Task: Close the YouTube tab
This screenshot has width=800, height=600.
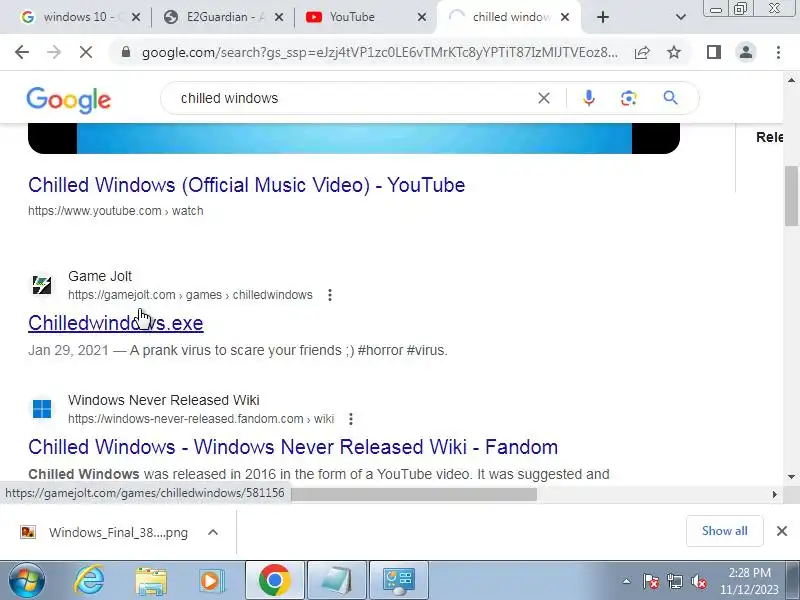Action: click(x=421, y=17)
